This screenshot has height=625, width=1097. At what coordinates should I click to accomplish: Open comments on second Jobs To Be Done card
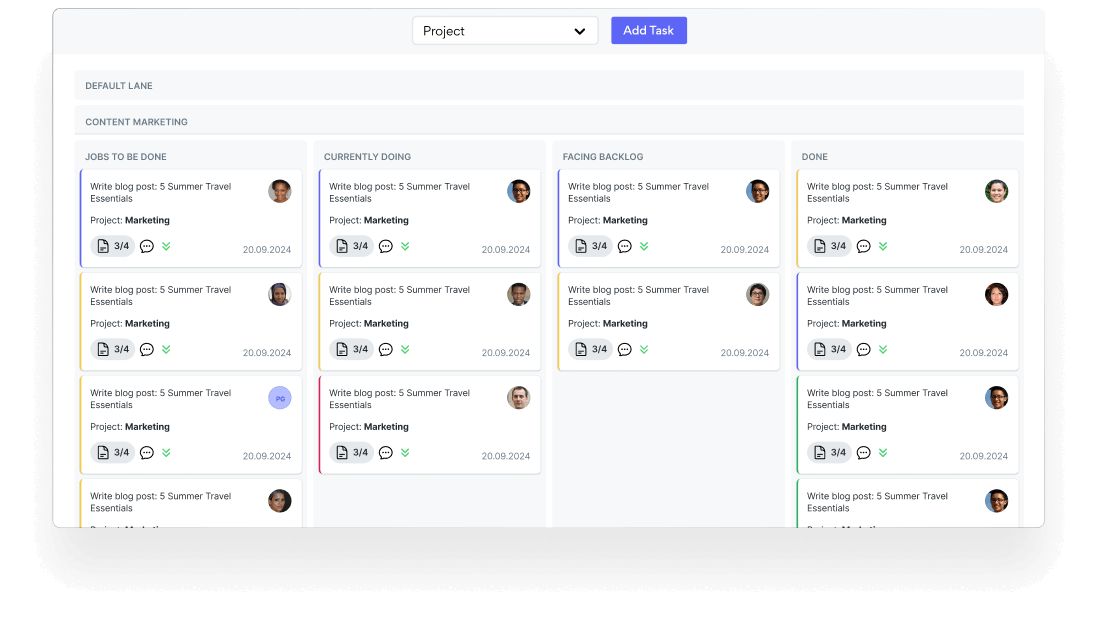click(147, 349)
